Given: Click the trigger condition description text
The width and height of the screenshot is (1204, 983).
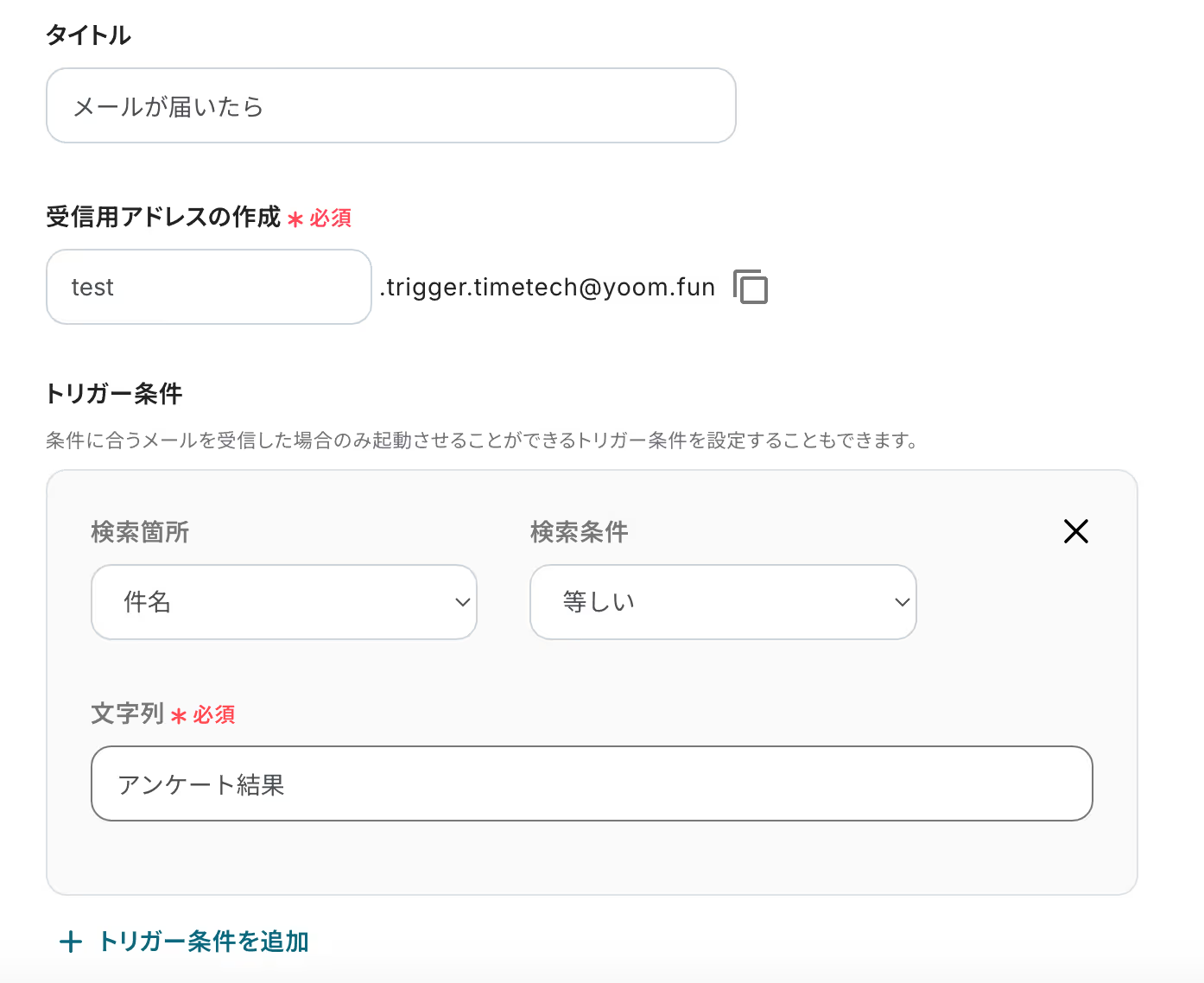Looking at the screenshot, I should [482, 441].
